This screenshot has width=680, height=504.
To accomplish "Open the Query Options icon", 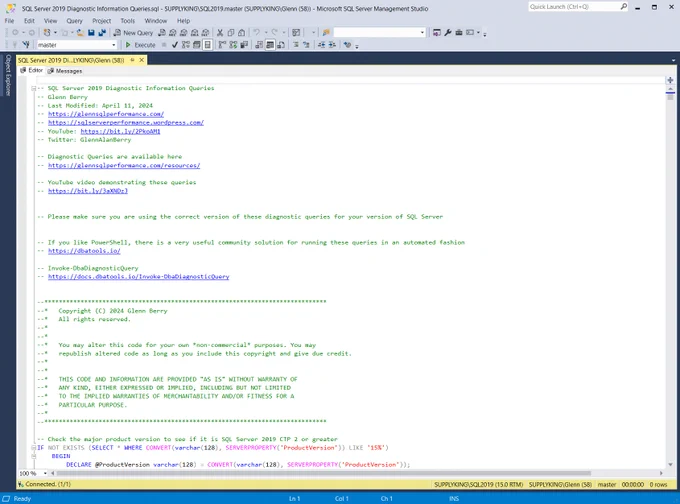I will (196, 45).
